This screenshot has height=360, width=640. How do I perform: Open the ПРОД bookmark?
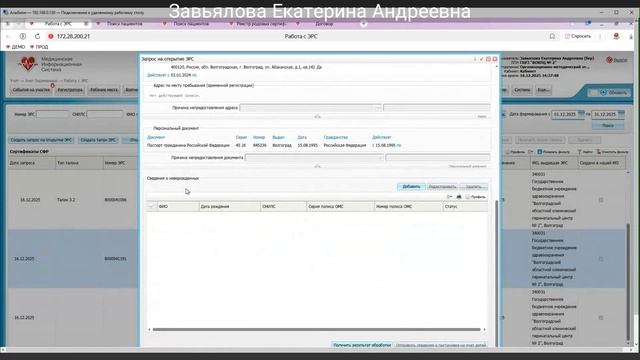point(39,47)
